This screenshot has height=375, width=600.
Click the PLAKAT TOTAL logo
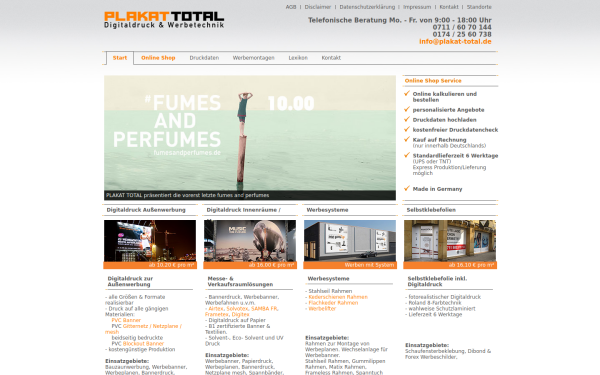click(164, 20)
